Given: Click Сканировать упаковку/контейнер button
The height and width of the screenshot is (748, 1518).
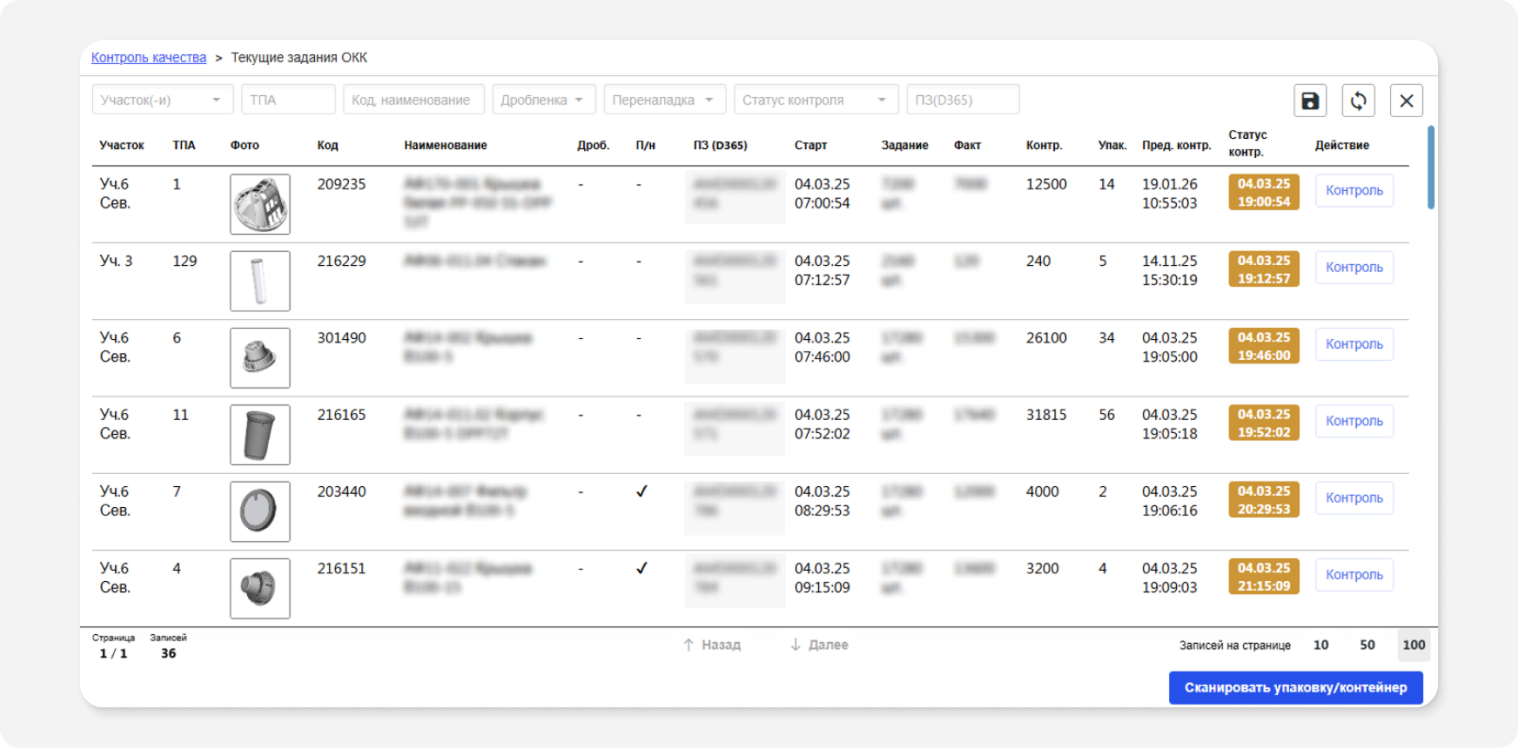Looking at the screenshot, I should (1296, 687).
